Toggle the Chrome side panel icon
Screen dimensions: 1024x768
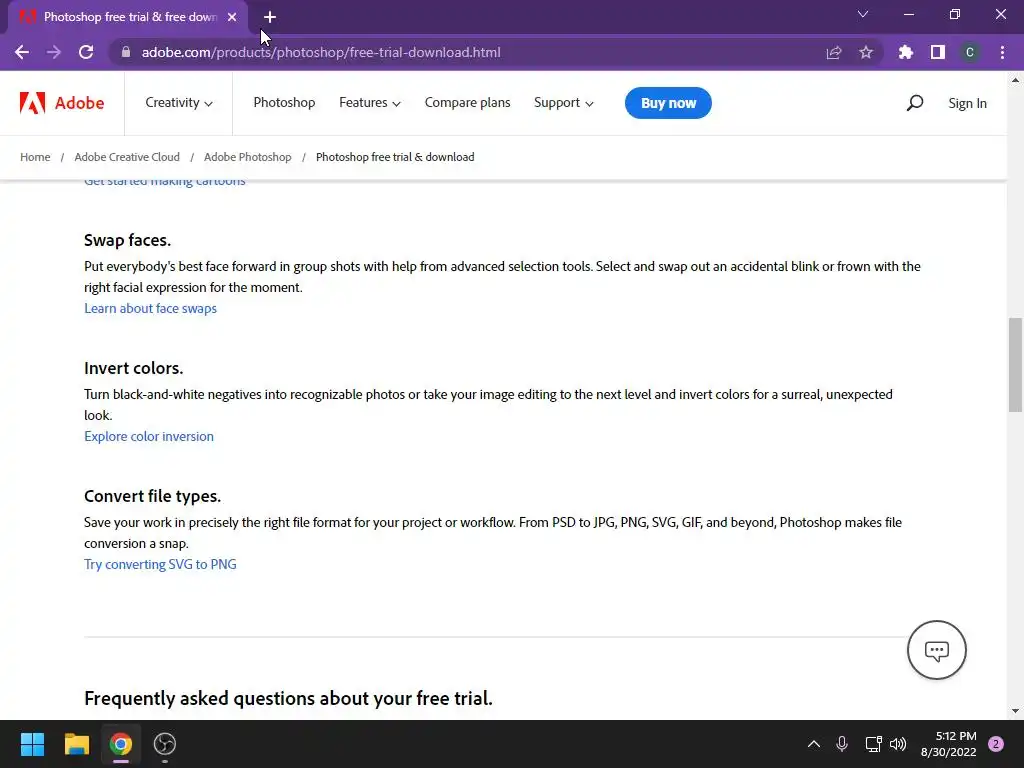[x=938, y=52]
